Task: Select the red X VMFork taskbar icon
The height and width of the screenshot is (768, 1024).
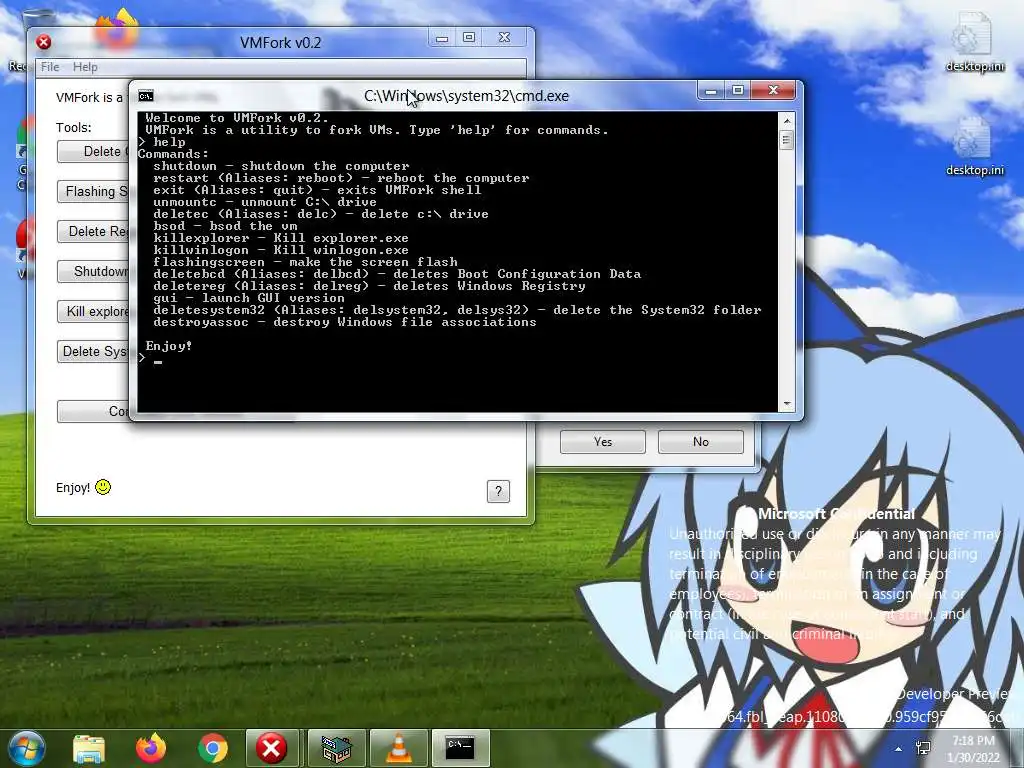Action: tap(272, 748)
